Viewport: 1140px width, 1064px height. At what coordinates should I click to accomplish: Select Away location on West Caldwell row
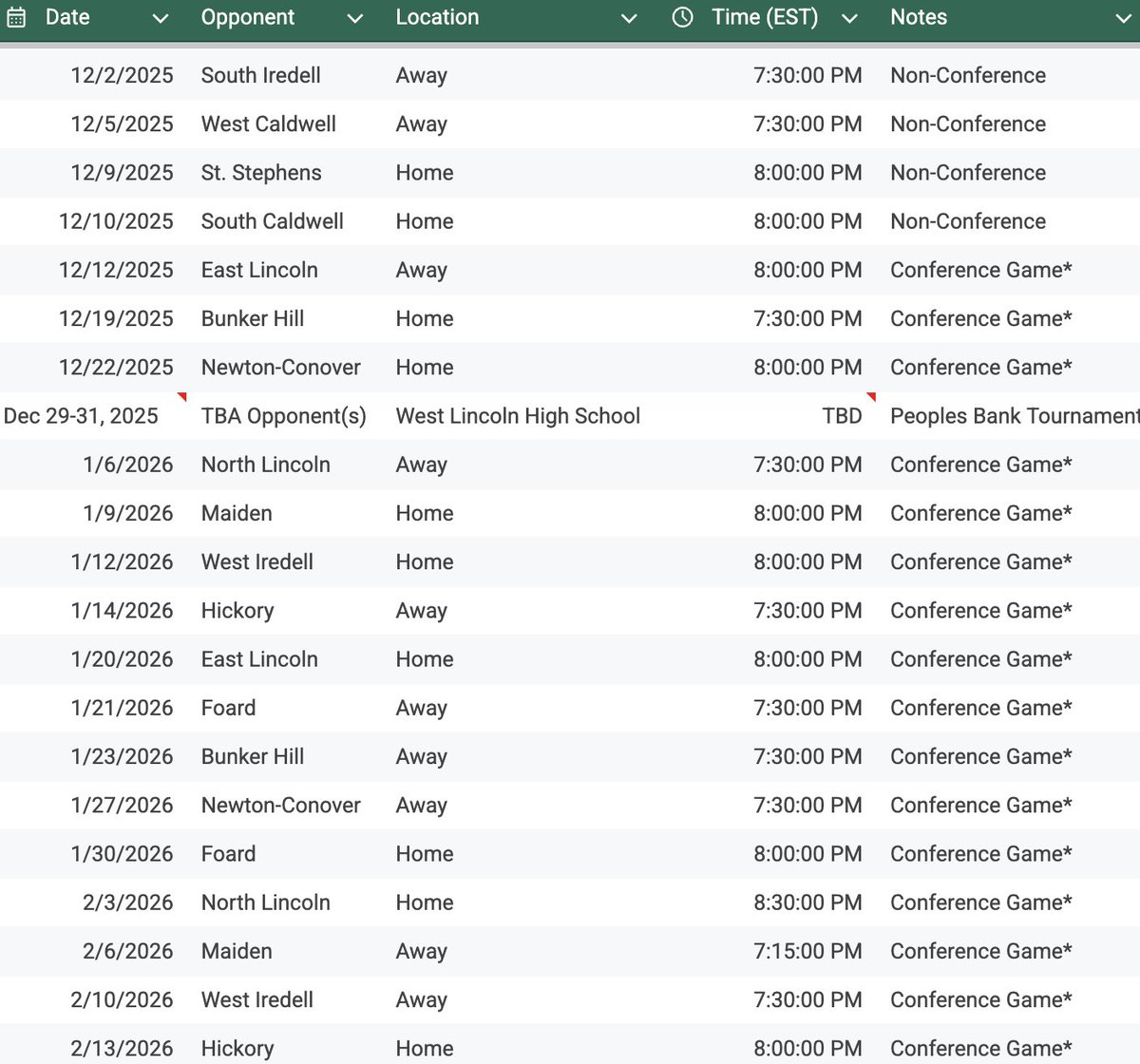coord(421,124)
